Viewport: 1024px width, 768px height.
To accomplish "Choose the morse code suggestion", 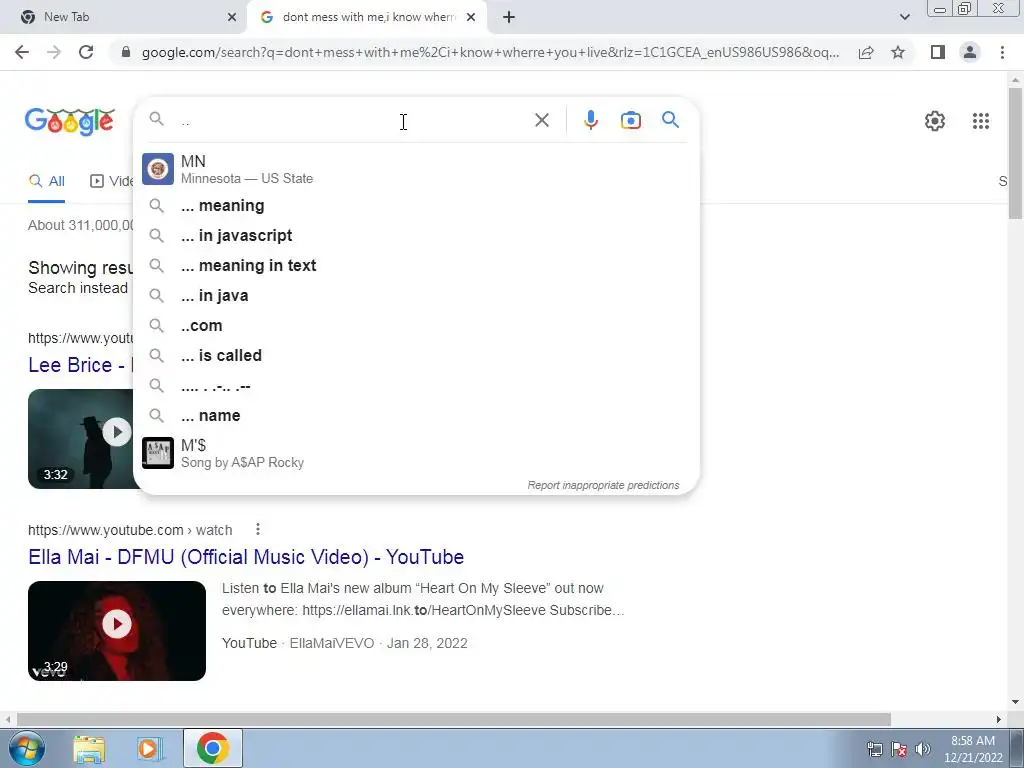I will coord(416,386).
